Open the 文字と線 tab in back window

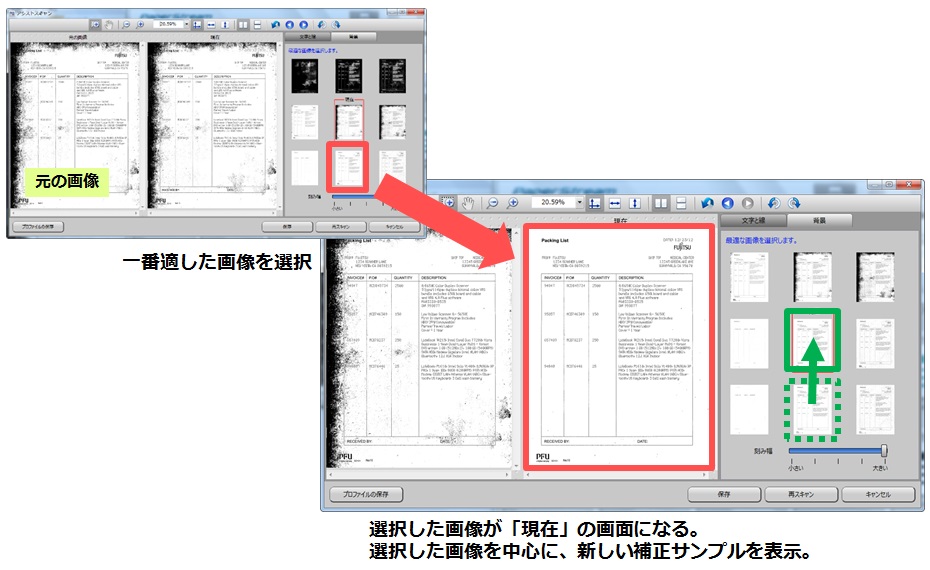307,37
